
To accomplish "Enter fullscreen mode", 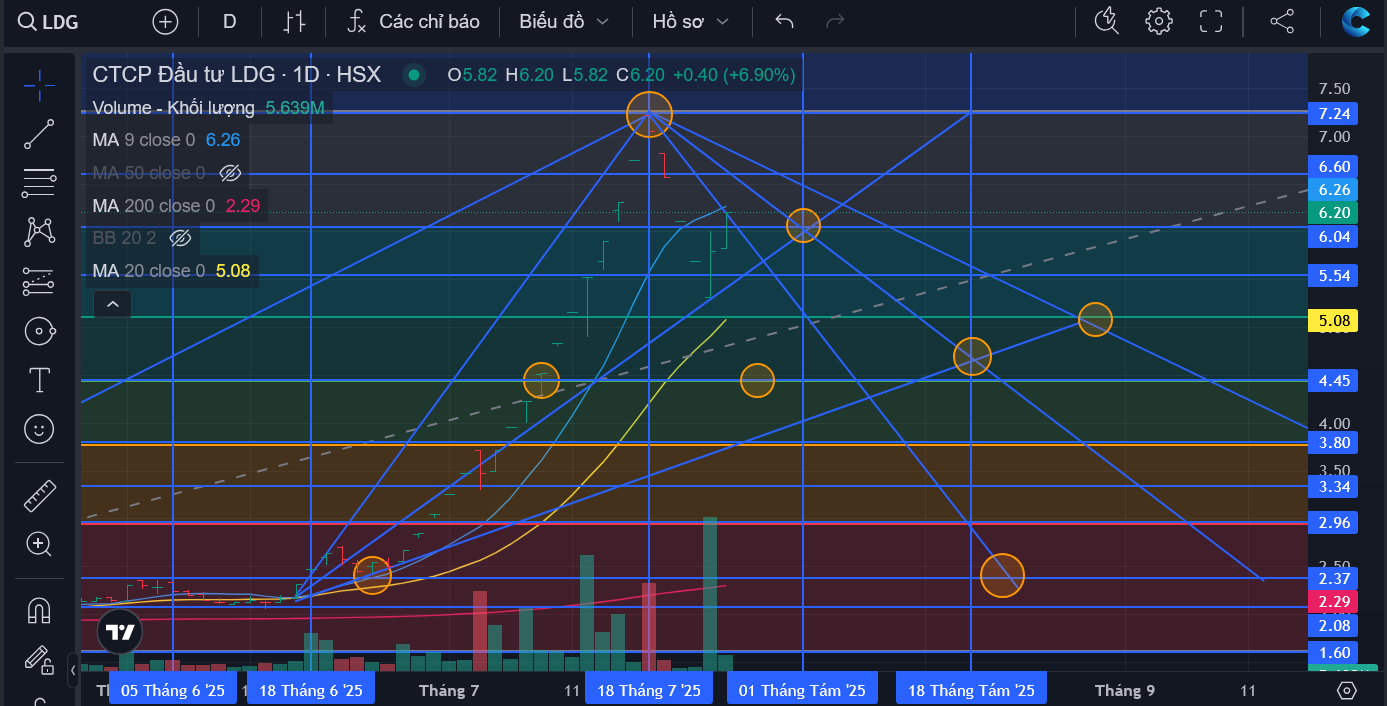I will 1211,21.
